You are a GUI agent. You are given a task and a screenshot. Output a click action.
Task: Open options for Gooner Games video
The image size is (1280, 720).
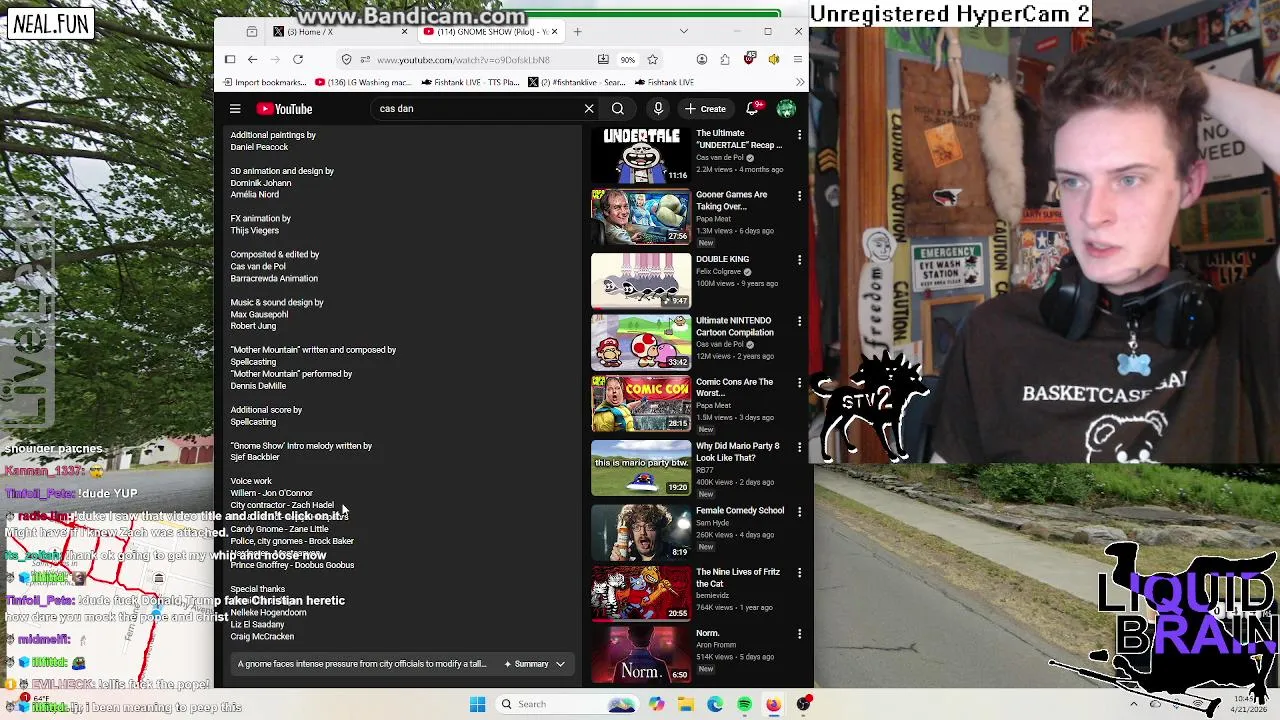[x=799, y=196]
